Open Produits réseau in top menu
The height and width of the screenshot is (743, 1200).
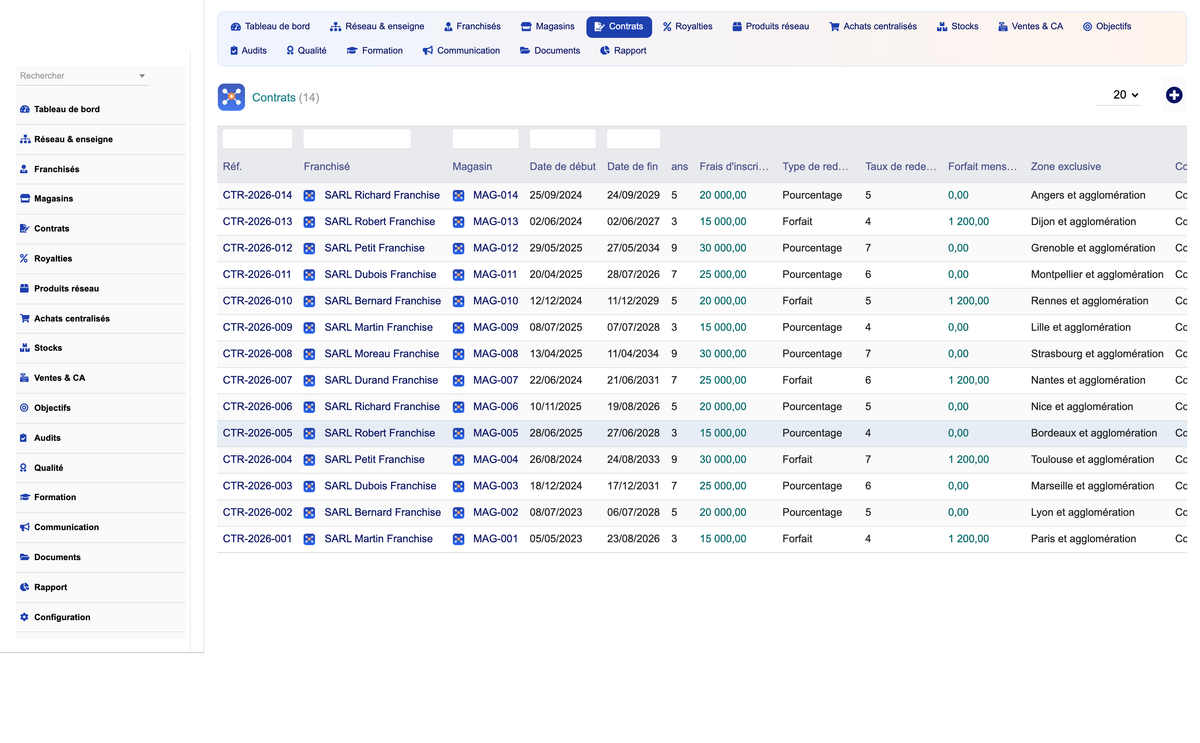770,27
